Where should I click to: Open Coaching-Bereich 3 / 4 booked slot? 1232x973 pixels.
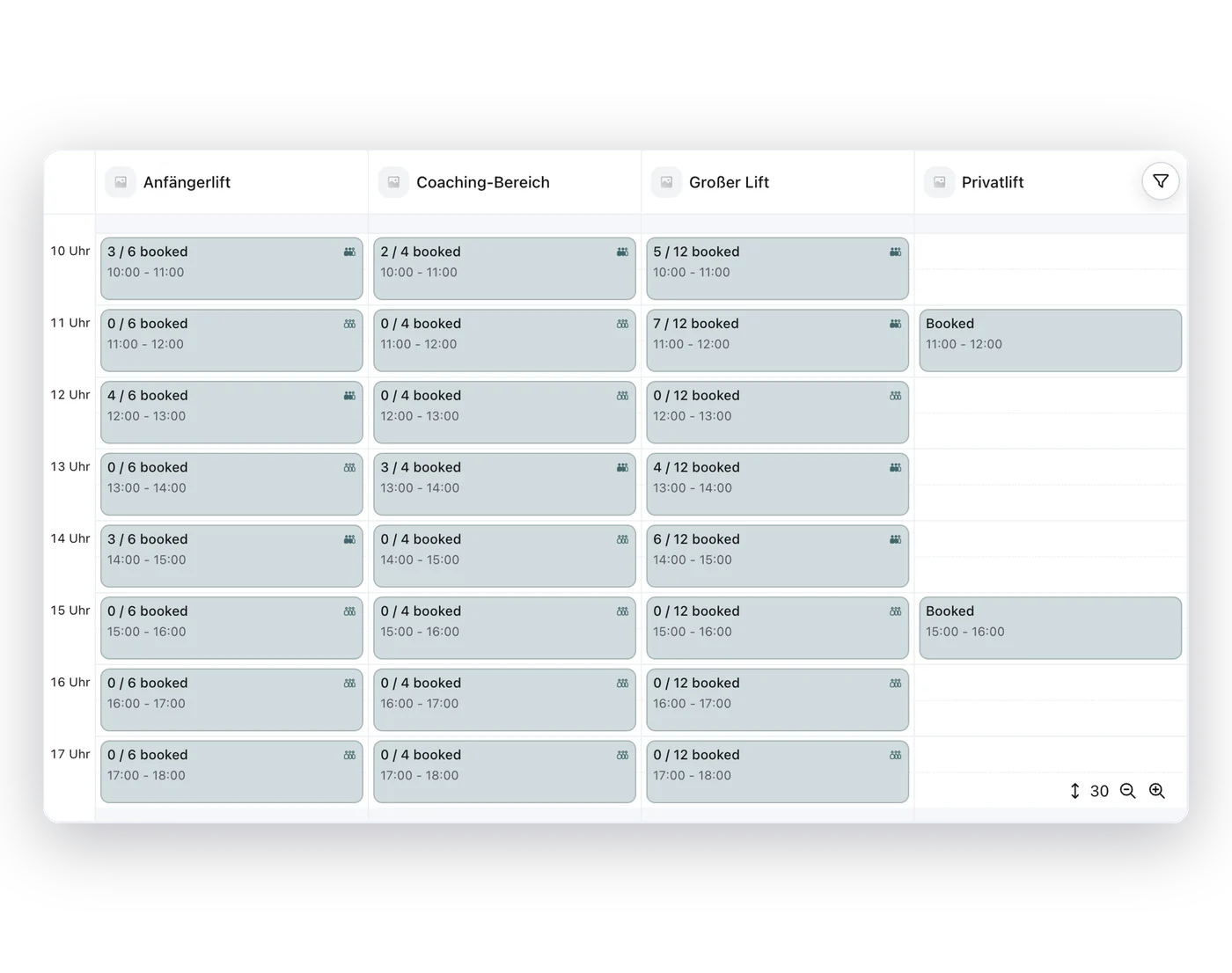[x=504, y=484]
